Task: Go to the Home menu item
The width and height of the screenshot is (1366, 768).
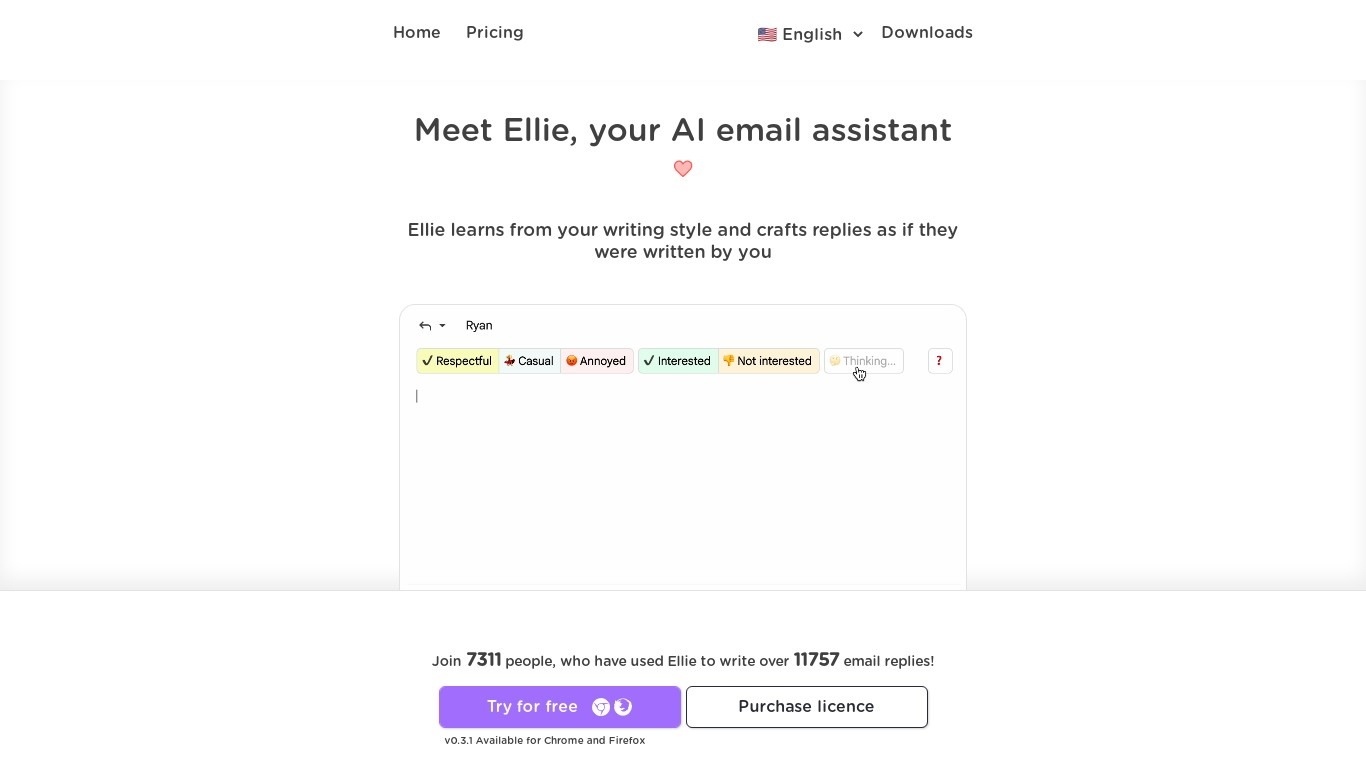Action: tap(416, 32)
